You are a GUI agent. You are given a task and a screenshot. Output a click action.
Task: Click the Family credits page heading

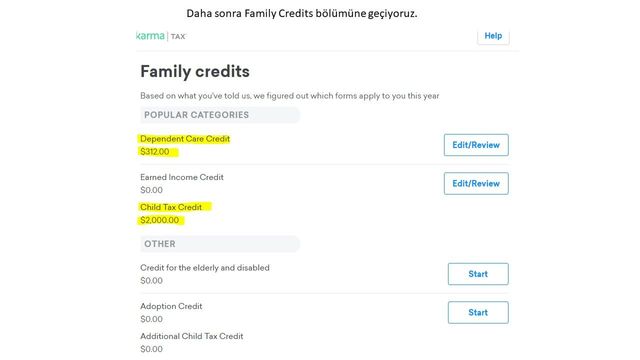click(195, 71)
